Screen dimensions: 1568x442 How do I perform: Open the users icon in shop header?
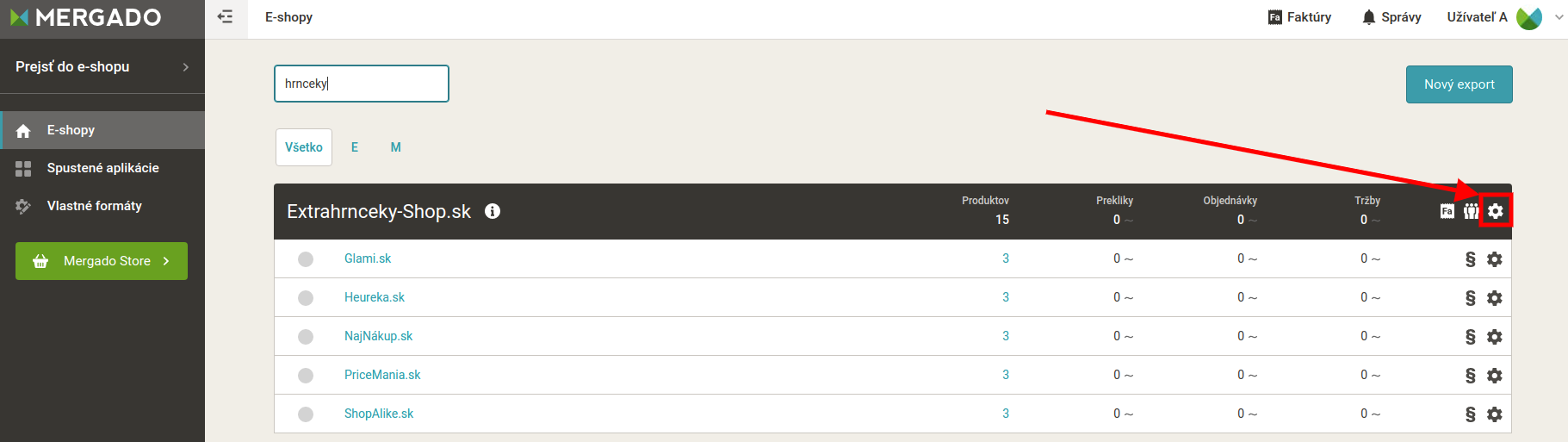(1471, 211)
